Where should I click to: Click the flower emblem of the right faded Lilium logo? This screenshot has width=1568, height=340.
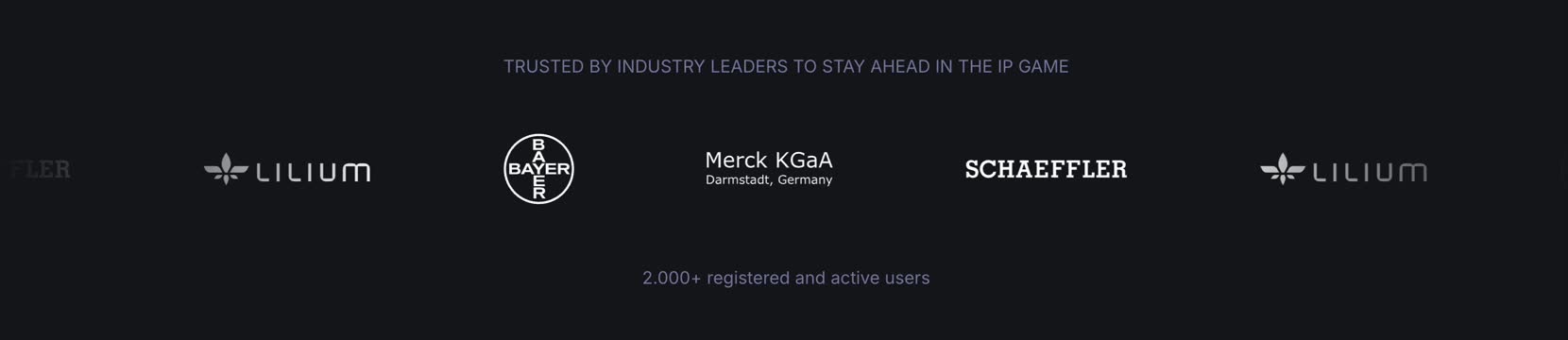(x=1282, y=169)
